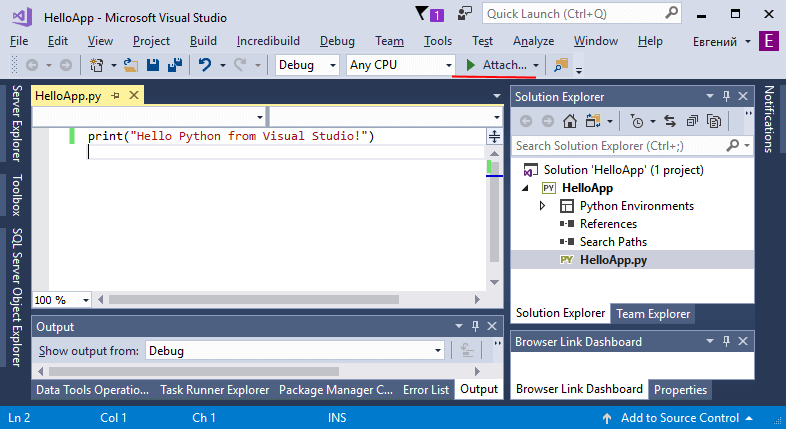This screenshot has width=786, height=429.
Task: Click the green Start Attach play button
Action: pyautogui.click(x=471, y=65)
